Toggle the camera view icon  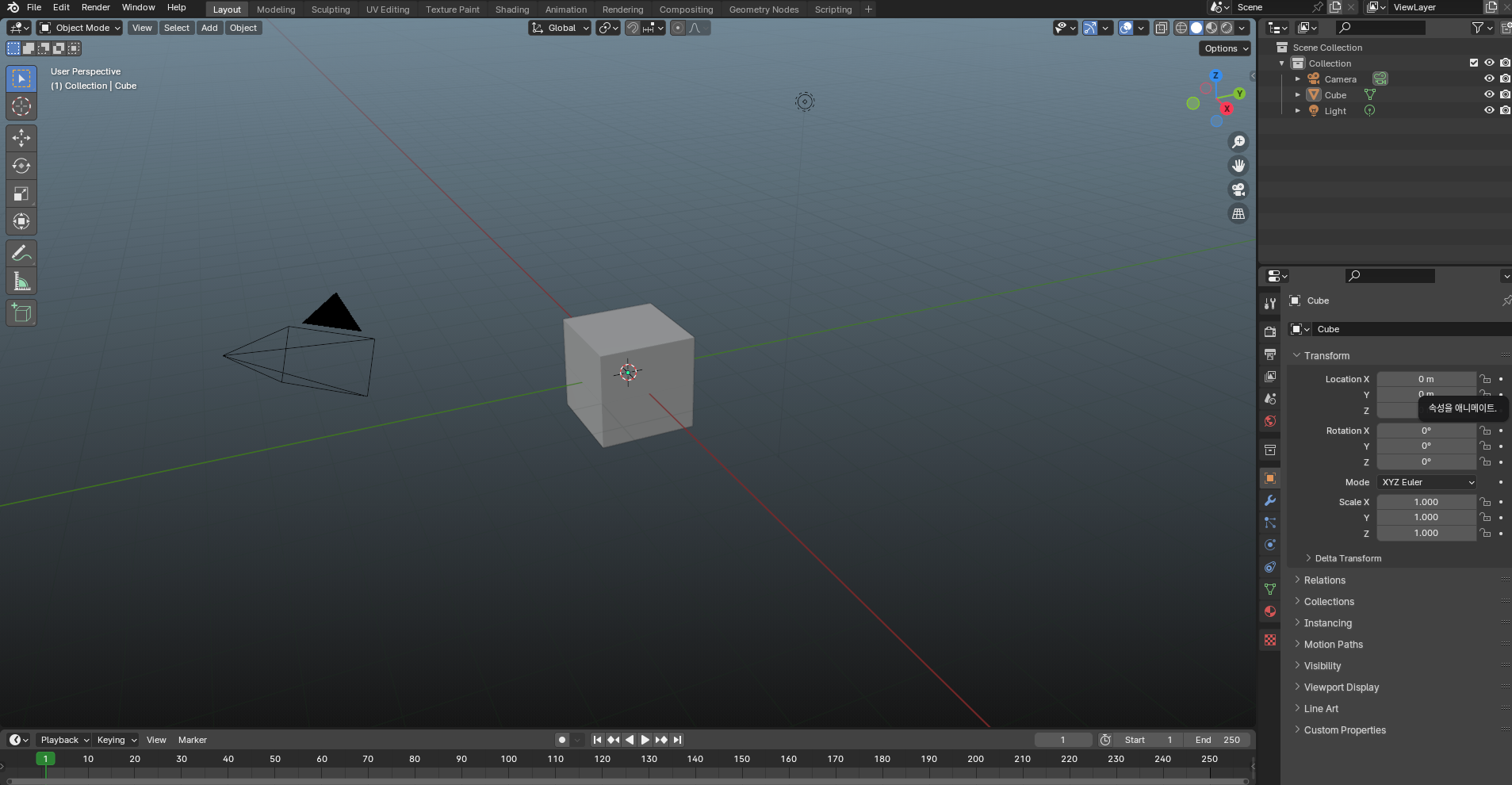tap(1238, 190)
